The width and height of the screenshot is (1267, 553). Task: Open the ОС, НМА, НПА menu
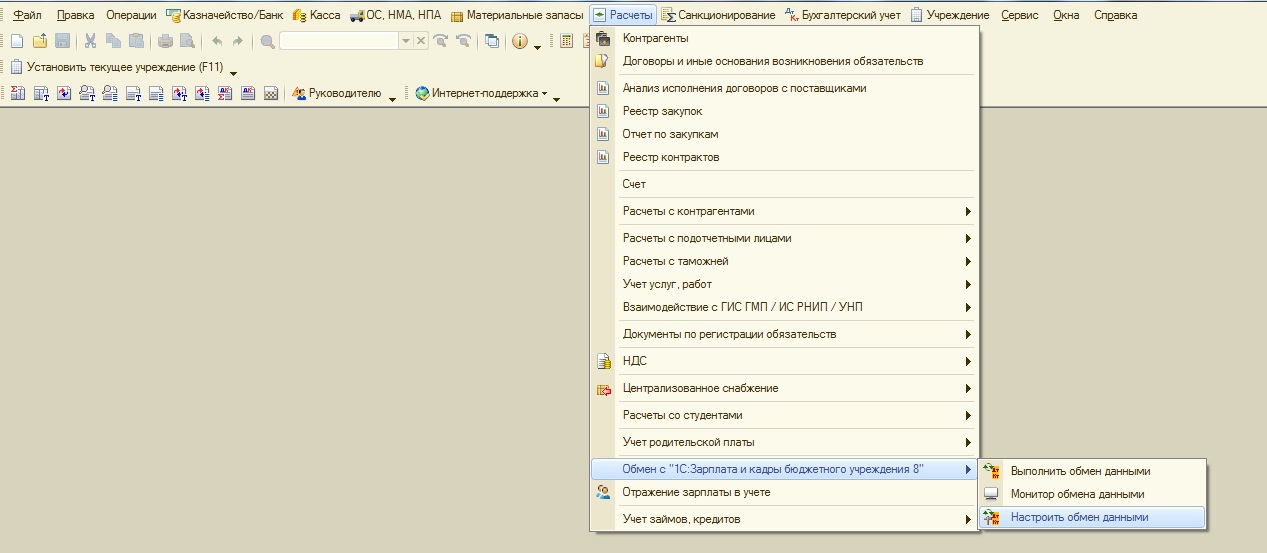(x=395, y=15)
